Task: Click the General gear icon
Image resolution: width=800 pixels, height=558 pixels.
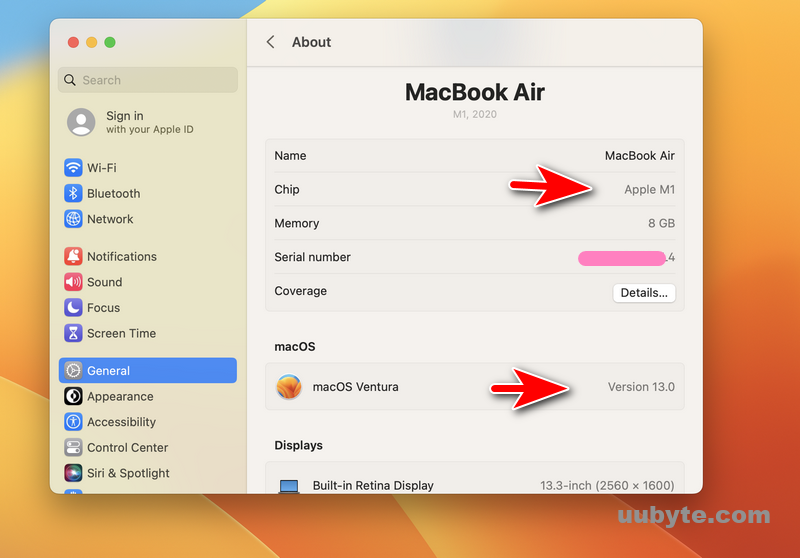Action: tap(73, 370)
